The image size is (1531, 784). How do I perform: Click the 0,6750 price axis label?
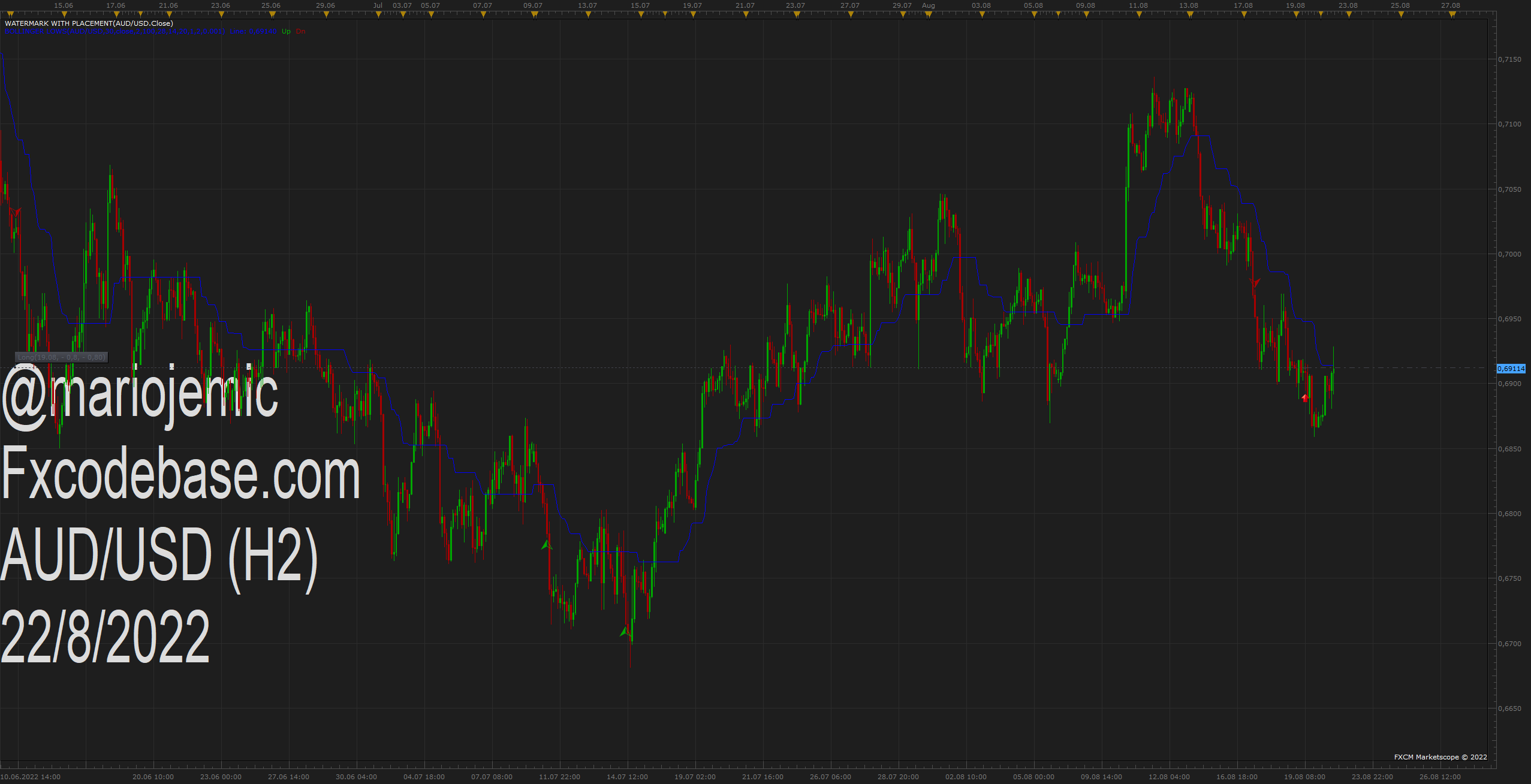click(x=1509, y=578)
